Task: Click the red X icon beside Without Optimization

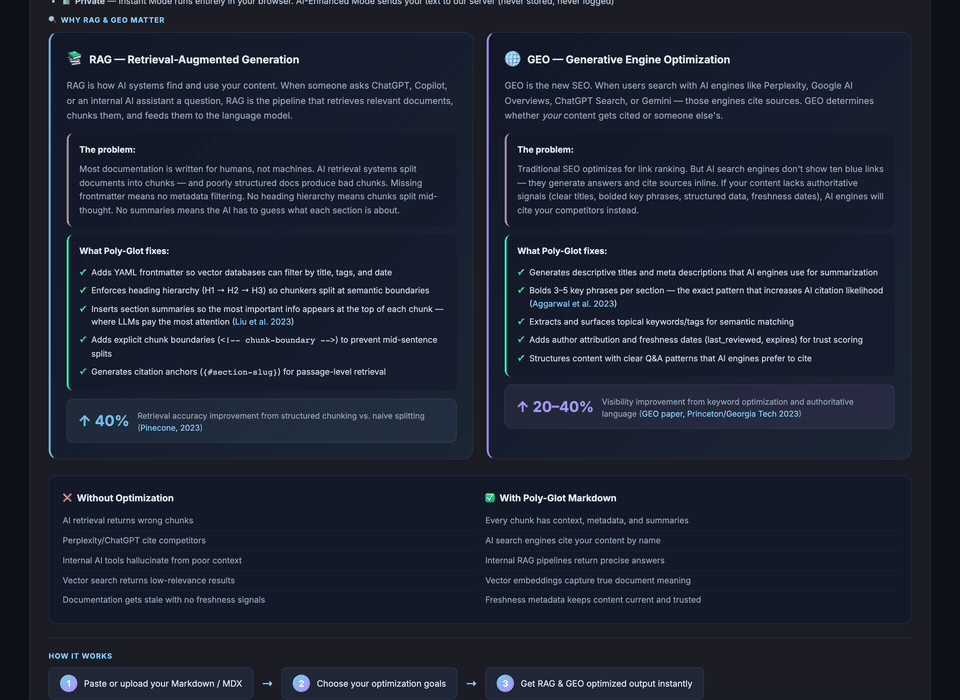Action: click(x=67, y=498)
